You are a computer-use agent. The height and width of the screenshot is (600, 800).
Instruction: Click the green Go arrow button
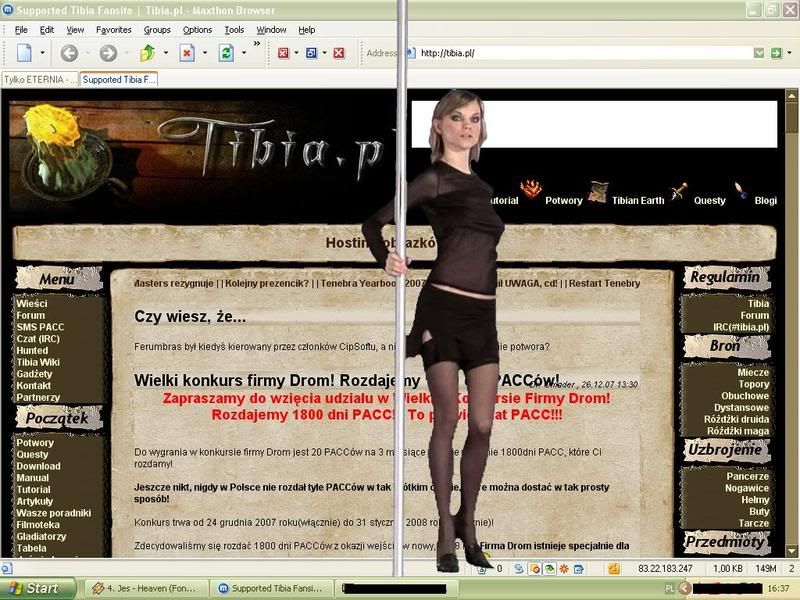point(776,53)
